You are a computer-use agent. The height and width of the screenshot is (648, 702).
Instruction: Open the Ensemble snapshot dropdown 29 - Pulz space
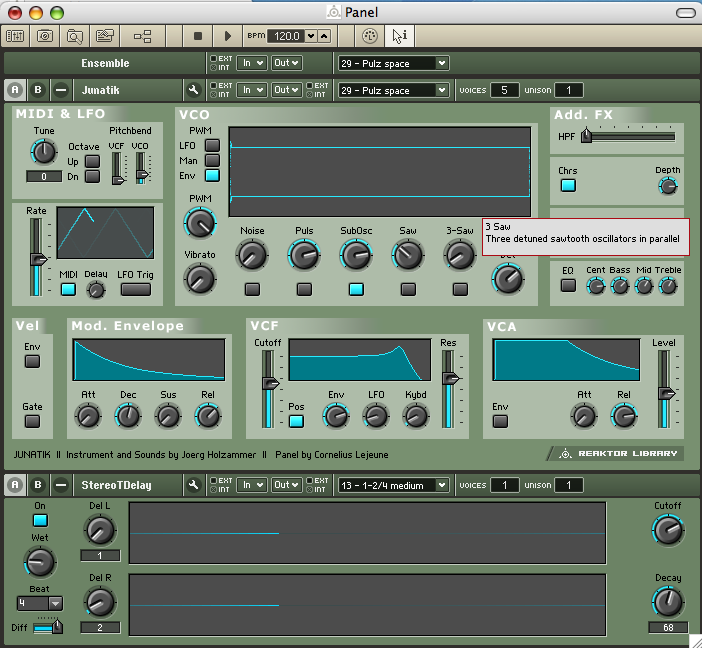click(393, 63)
